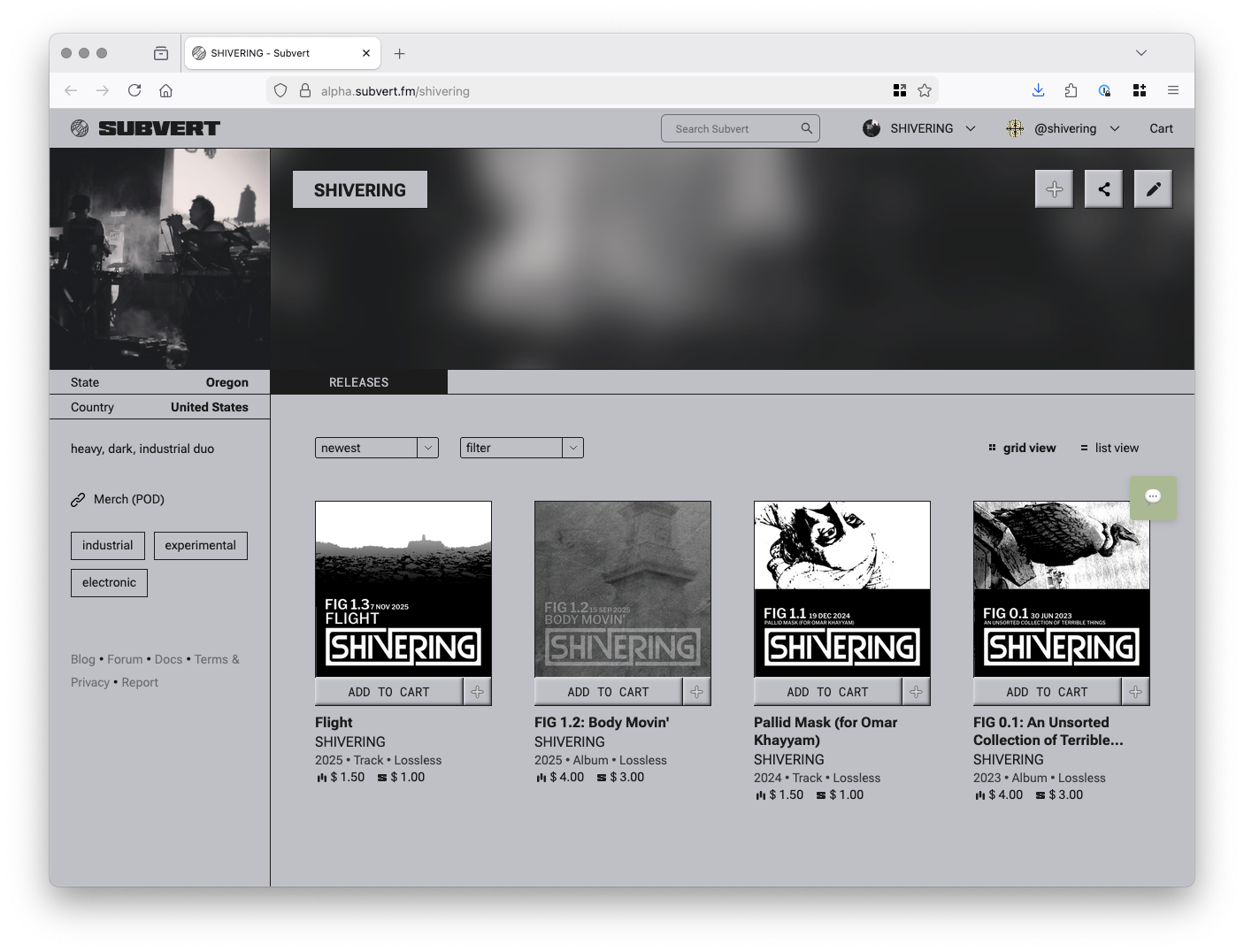Switch to list view
The image size is (1244, 952).
pyautogui.click(x=1110, y=448)
